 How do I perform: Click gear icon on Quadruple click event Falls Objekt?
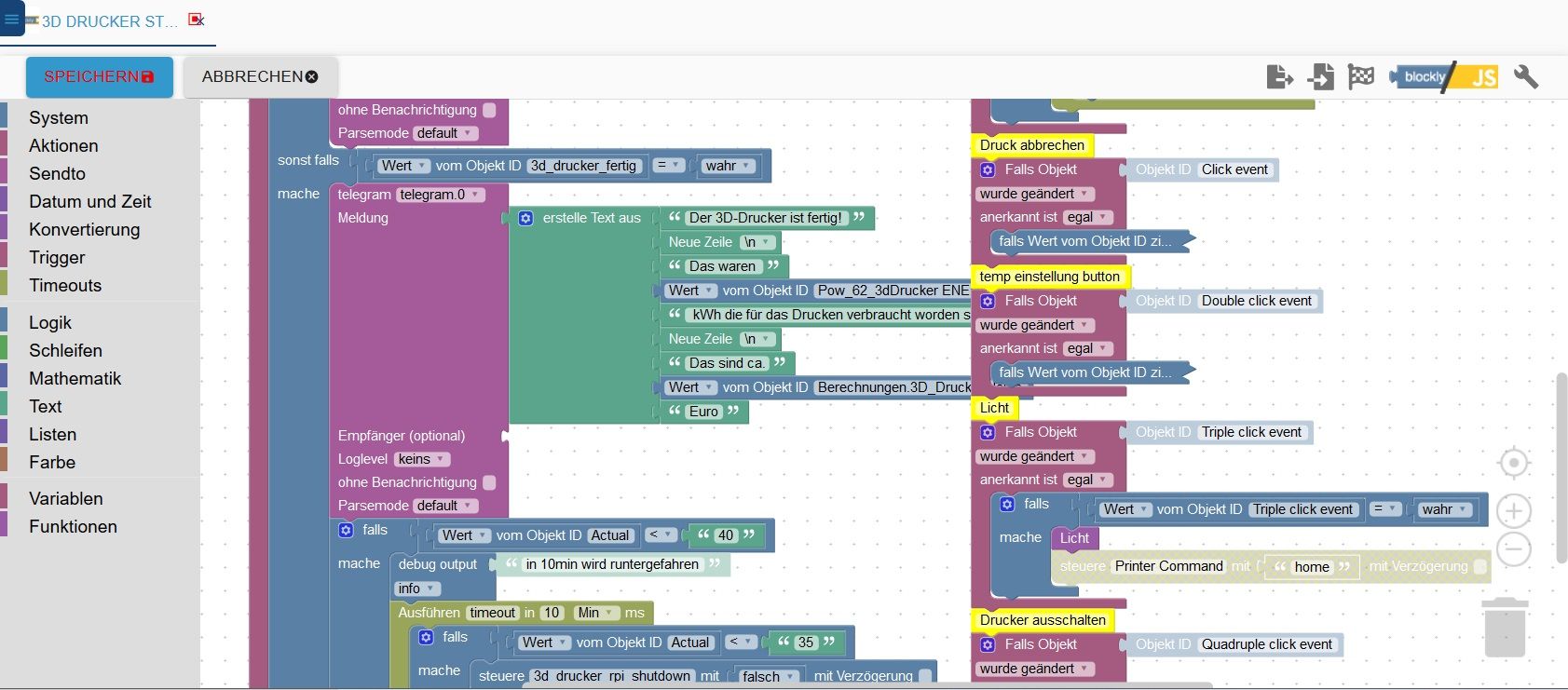(x=988, y=644)
